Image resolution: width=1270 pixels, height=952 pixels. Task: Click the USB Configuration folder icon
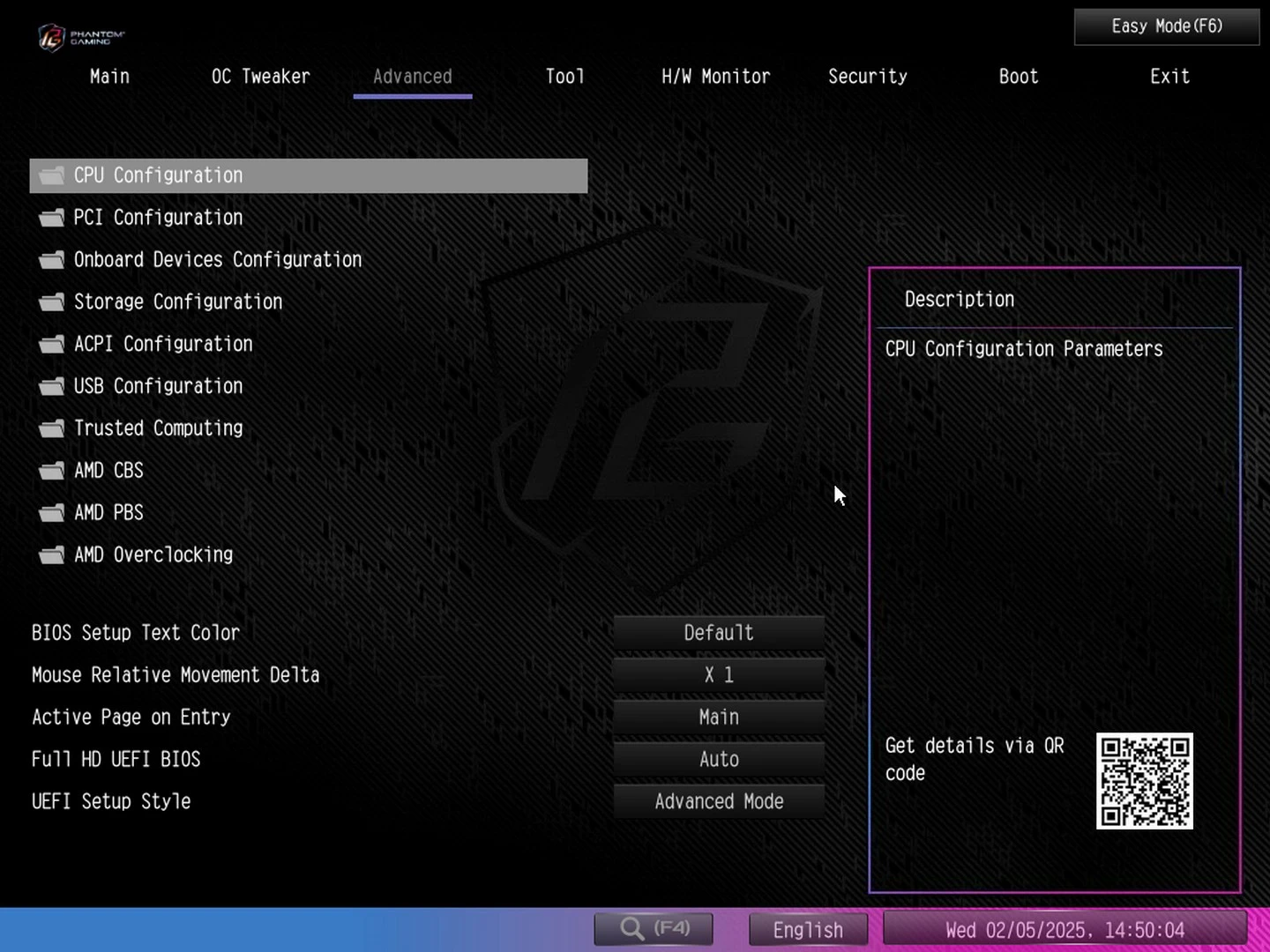(52, 387)
